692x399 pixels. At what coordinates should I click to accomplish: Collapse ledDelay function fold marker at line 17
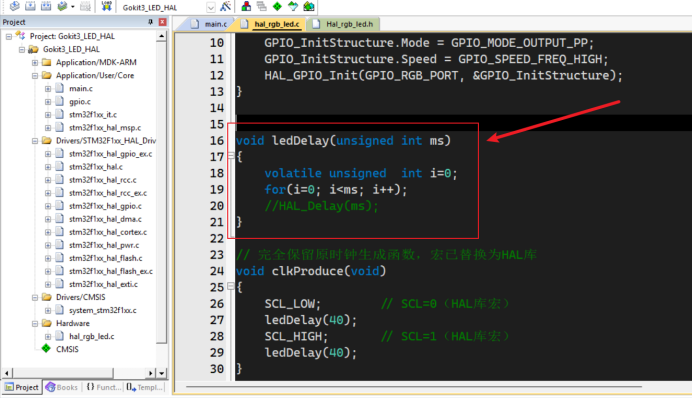tap(231, 156)
